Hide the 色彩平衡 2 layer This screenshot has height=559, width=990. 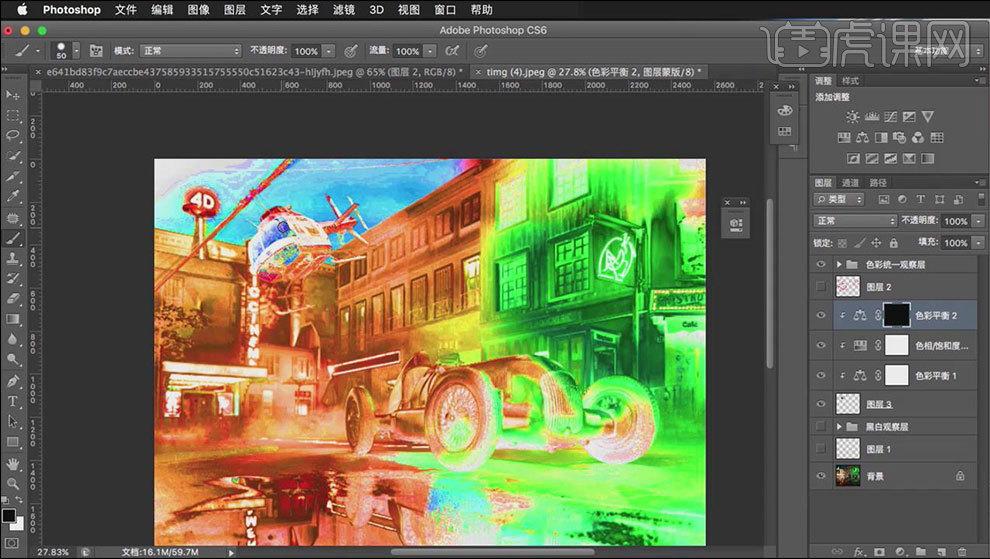[821, 315]
